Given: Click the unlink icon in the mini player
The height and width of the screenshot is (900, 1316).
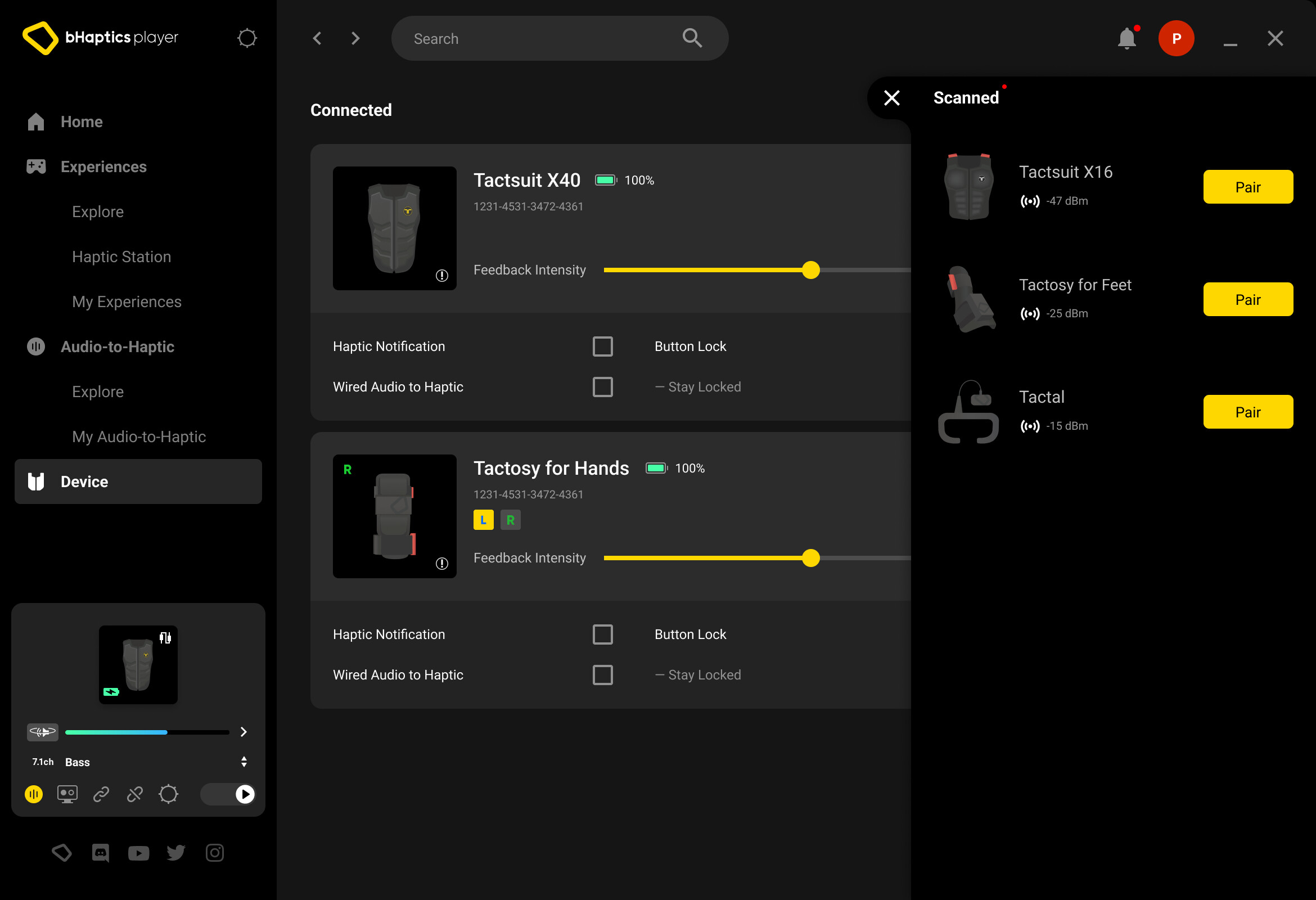Looking at the screenshot, I should 135,794.
